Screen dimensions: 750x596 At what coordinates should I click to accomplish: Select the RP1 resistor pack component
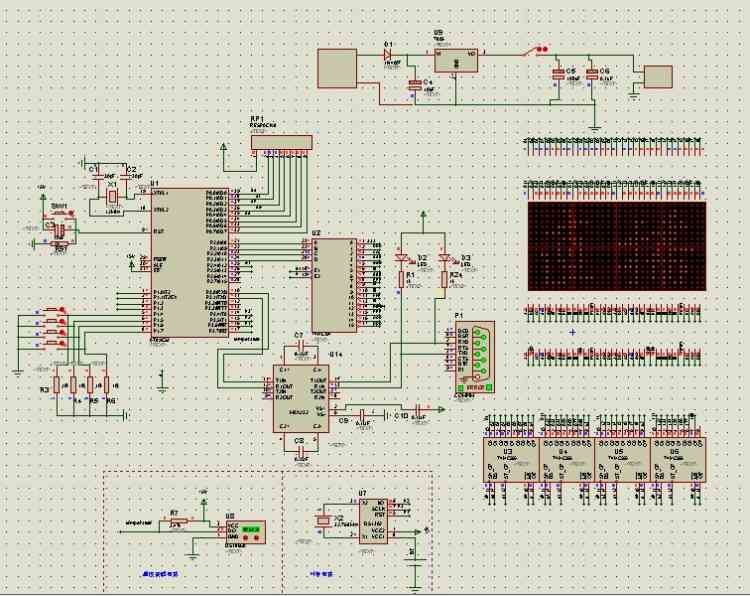point(282,142)
